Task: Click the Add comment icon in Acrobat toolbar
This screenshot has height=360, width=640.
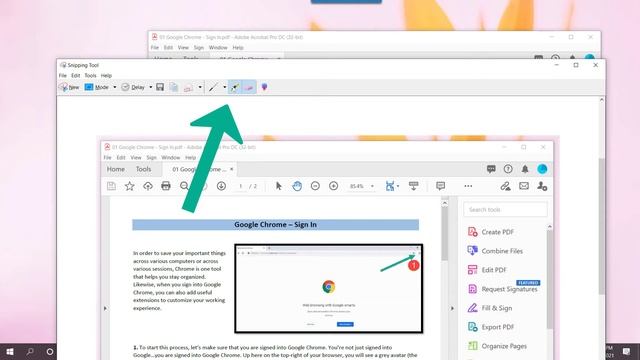Action: (440, 186)
